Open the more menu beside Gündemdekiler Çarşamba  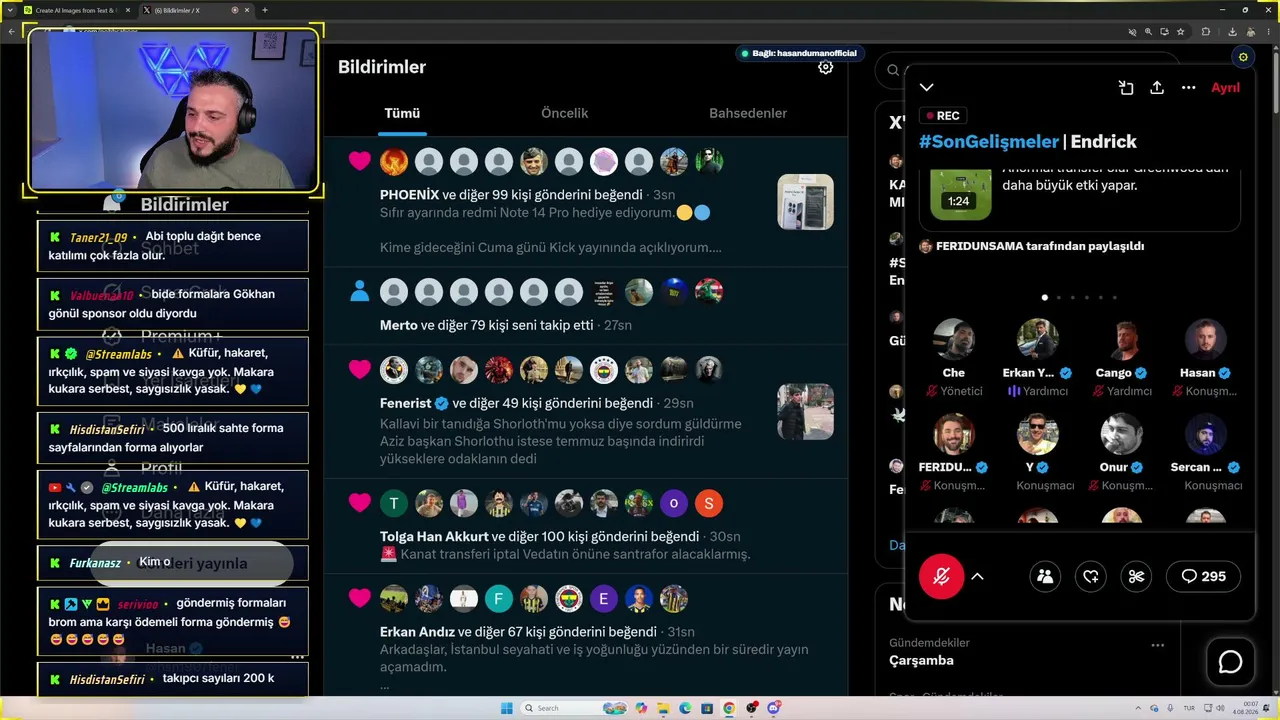[1157, 645]
